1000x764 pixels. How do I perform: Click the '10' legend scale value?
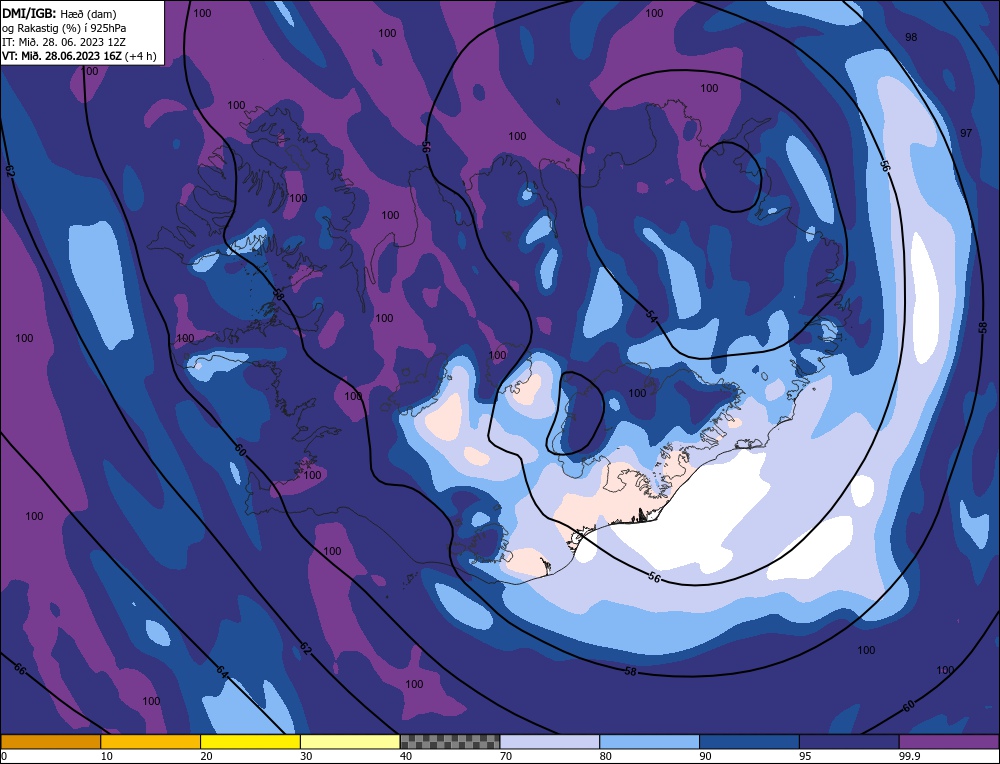click(107, 757)
